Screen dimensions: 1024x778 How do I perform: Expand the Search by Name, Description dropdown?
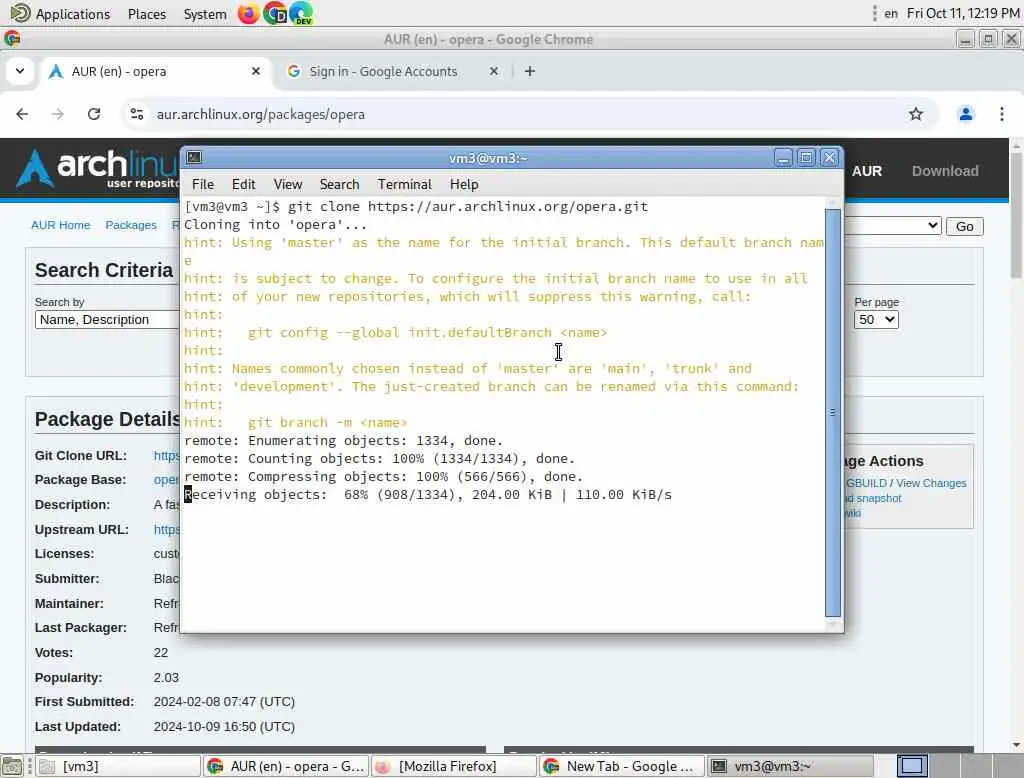[107, 319]
